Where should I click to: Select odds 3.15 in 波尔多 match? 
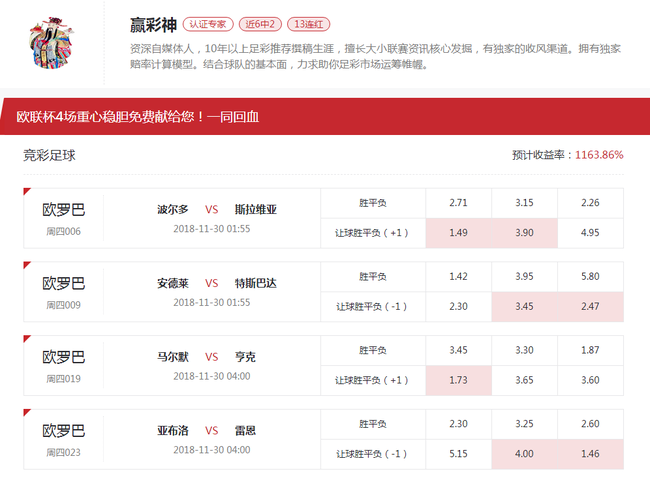tap(524, 203)
